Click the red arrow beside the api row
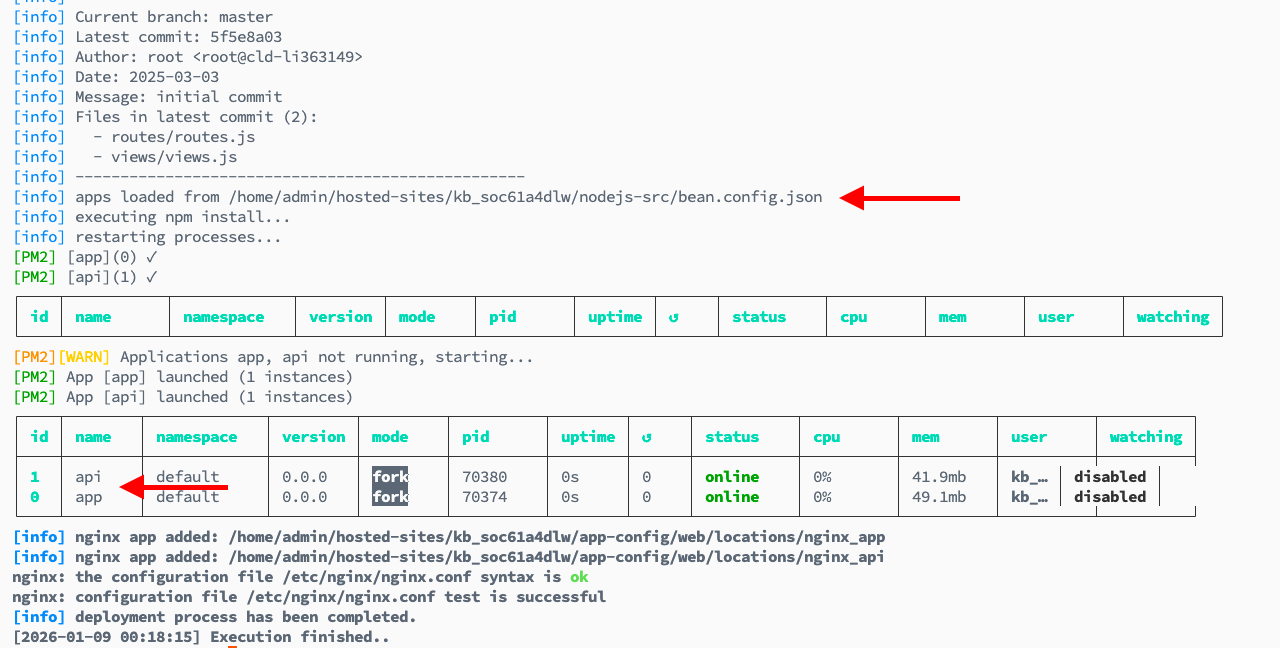 (x=173, y=487)
